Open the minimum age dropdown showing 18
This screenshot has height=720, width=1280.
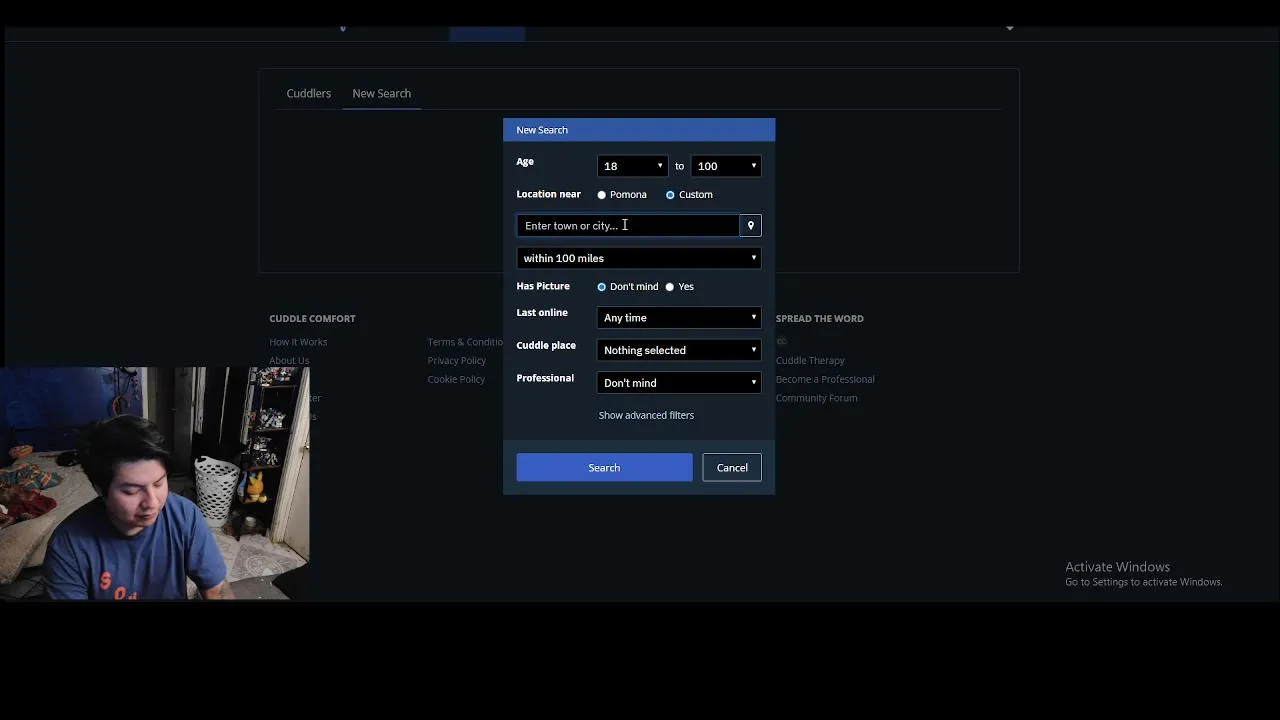[x=632, y=166]
